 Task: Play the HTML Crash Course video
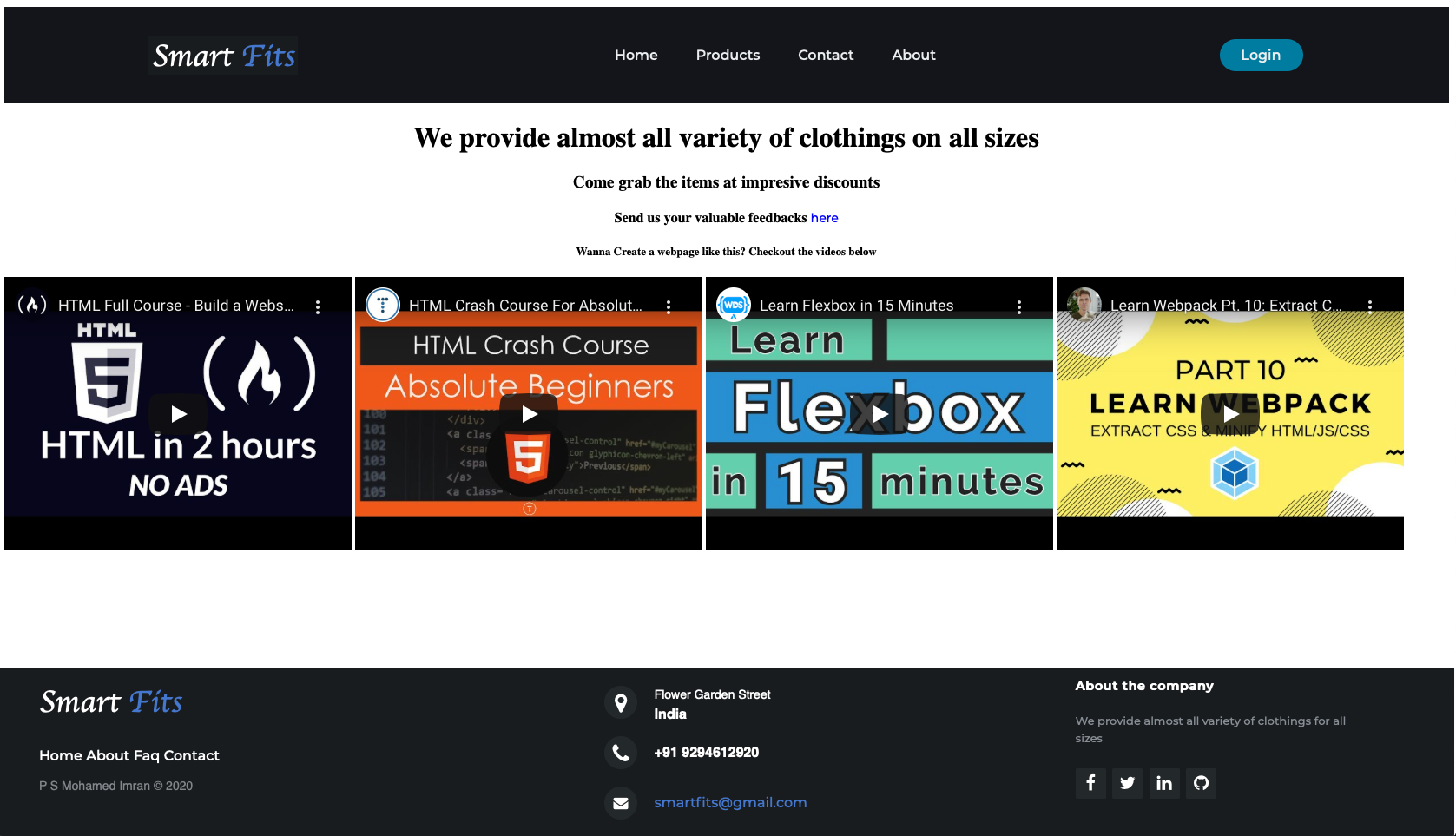pos(529,414)
